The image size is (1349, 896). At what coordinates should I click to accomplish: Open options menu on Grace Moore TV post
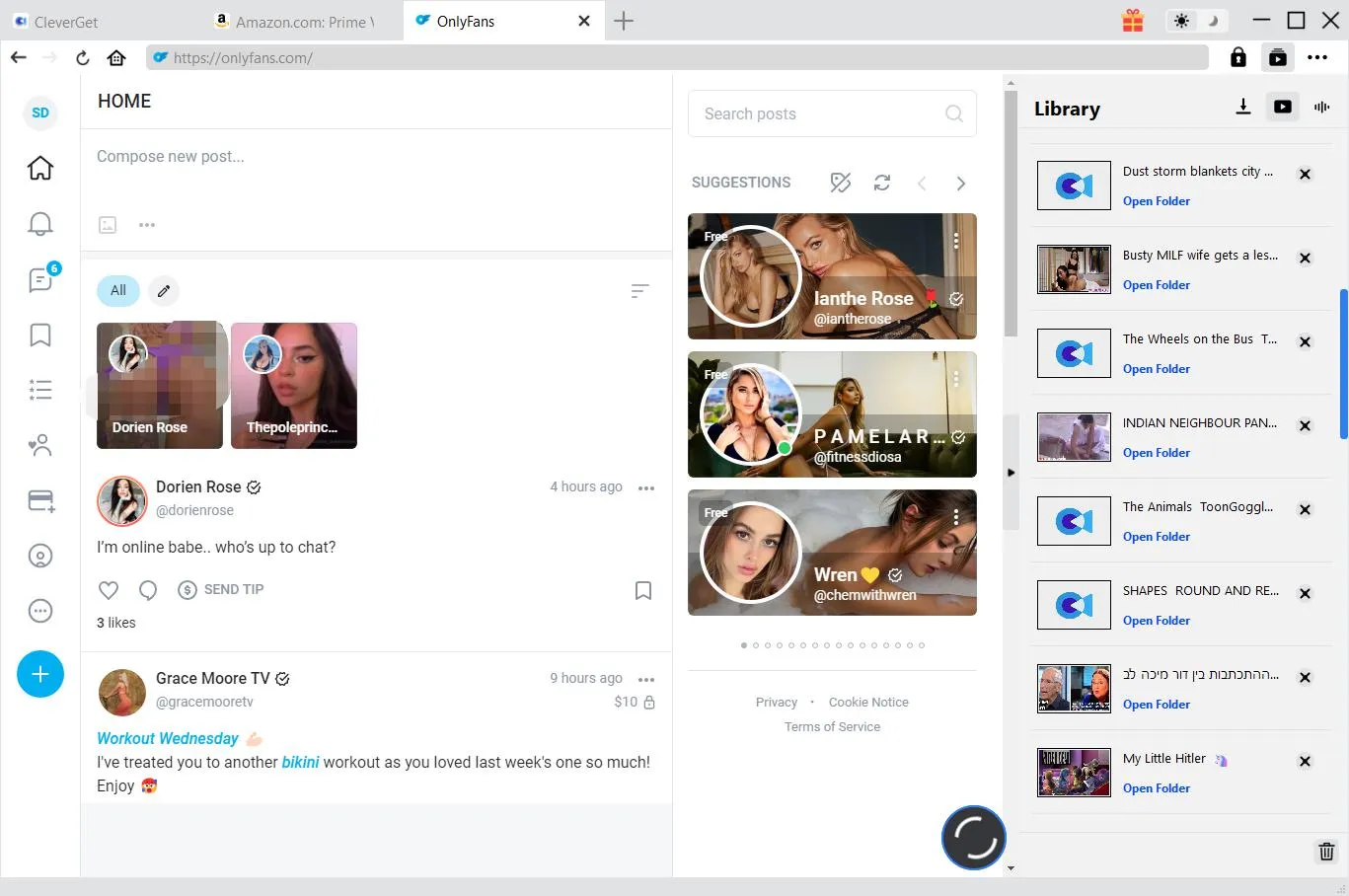pyautogui.click(x=646, y=679)
